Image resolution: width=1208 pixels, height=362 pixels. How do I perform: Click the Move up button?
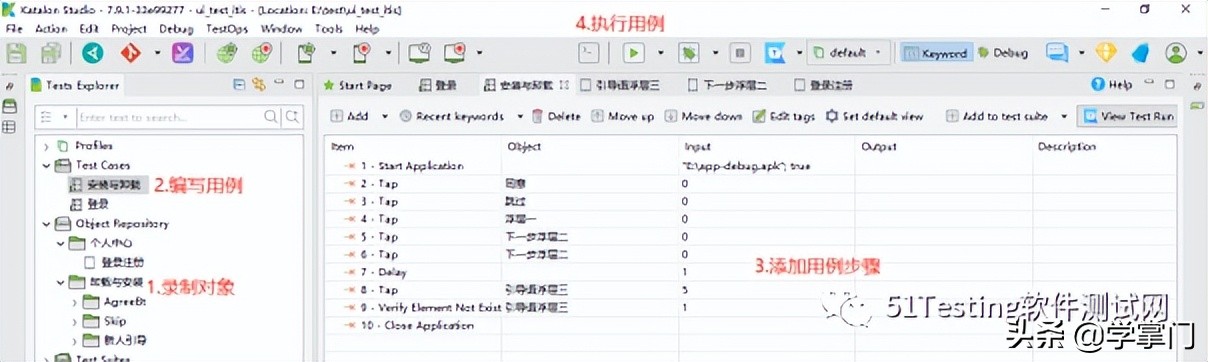622,117
